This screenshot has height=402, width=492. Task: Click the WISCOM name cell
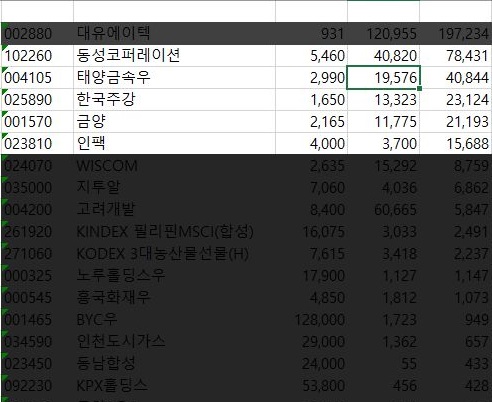[174, 166]
